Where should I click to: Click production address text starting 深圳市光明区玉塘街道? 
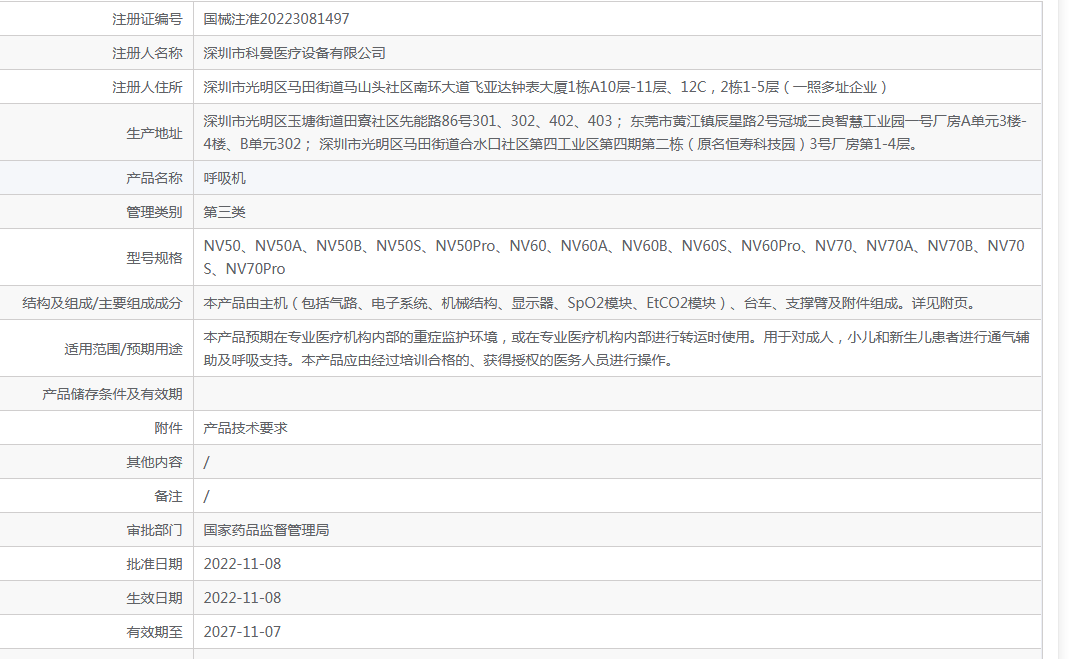click(615, 133)
